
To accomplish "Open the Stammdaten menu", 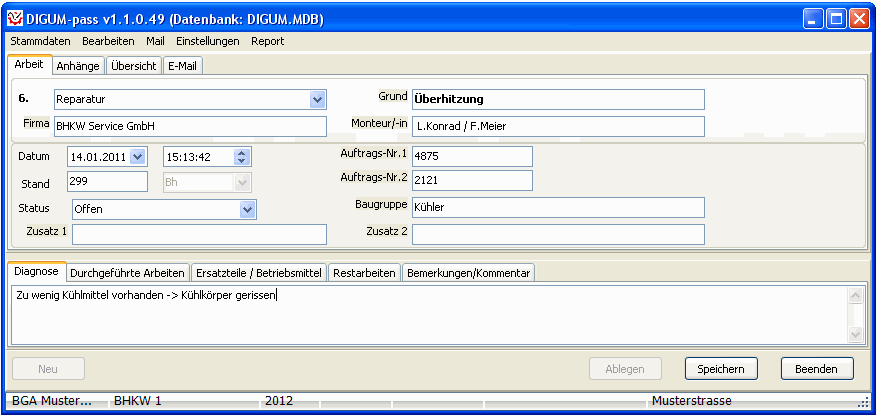I will pos(40,41).
